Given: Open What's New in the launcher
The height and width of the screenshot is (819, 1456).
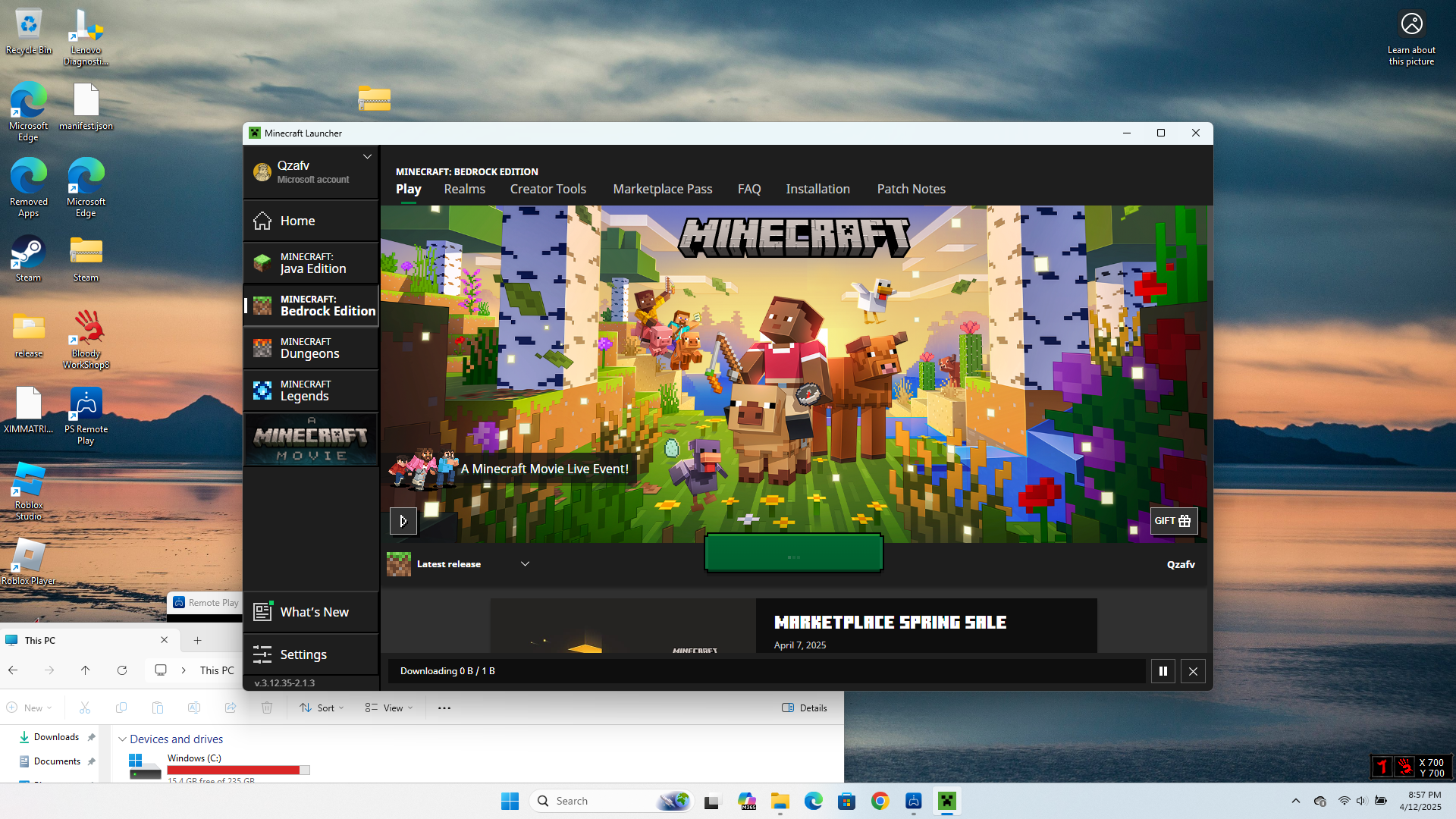Looking at the screenshot, I should click(x=311, y=612).
